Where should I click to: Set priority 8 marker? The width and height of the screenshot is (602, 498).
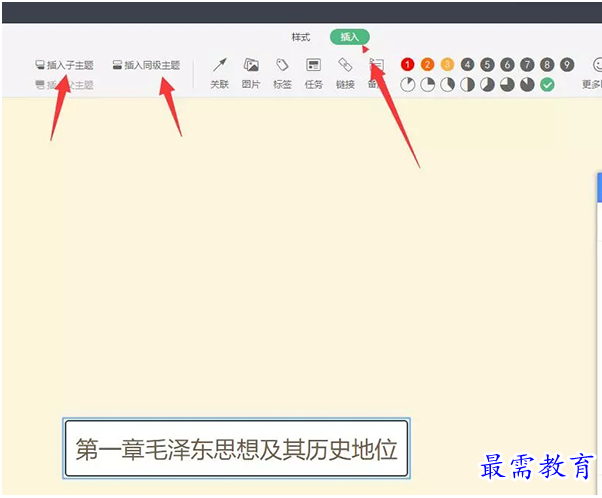tap(547, 65)
